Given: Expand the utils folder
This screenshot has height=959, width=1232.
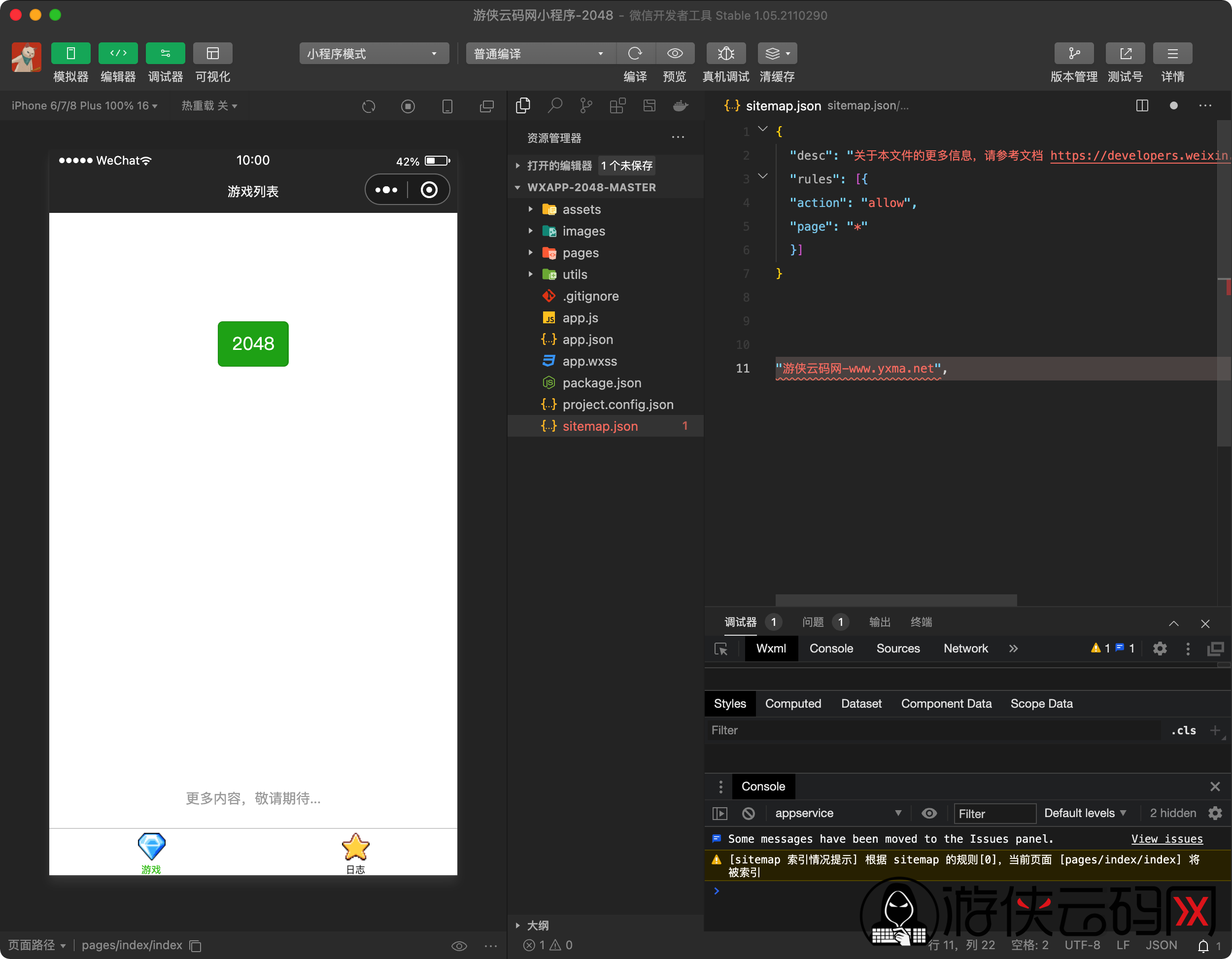Looking at the screenshot, I should 606,274.
